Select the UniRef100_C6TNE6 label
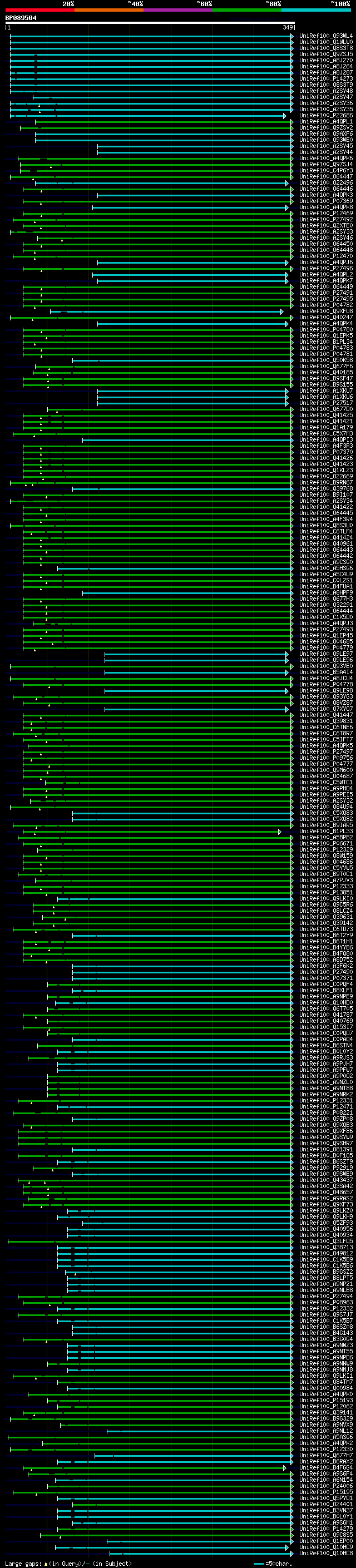Image resolution: width=356 pixels, height=1568 pixels. (325, 727)
